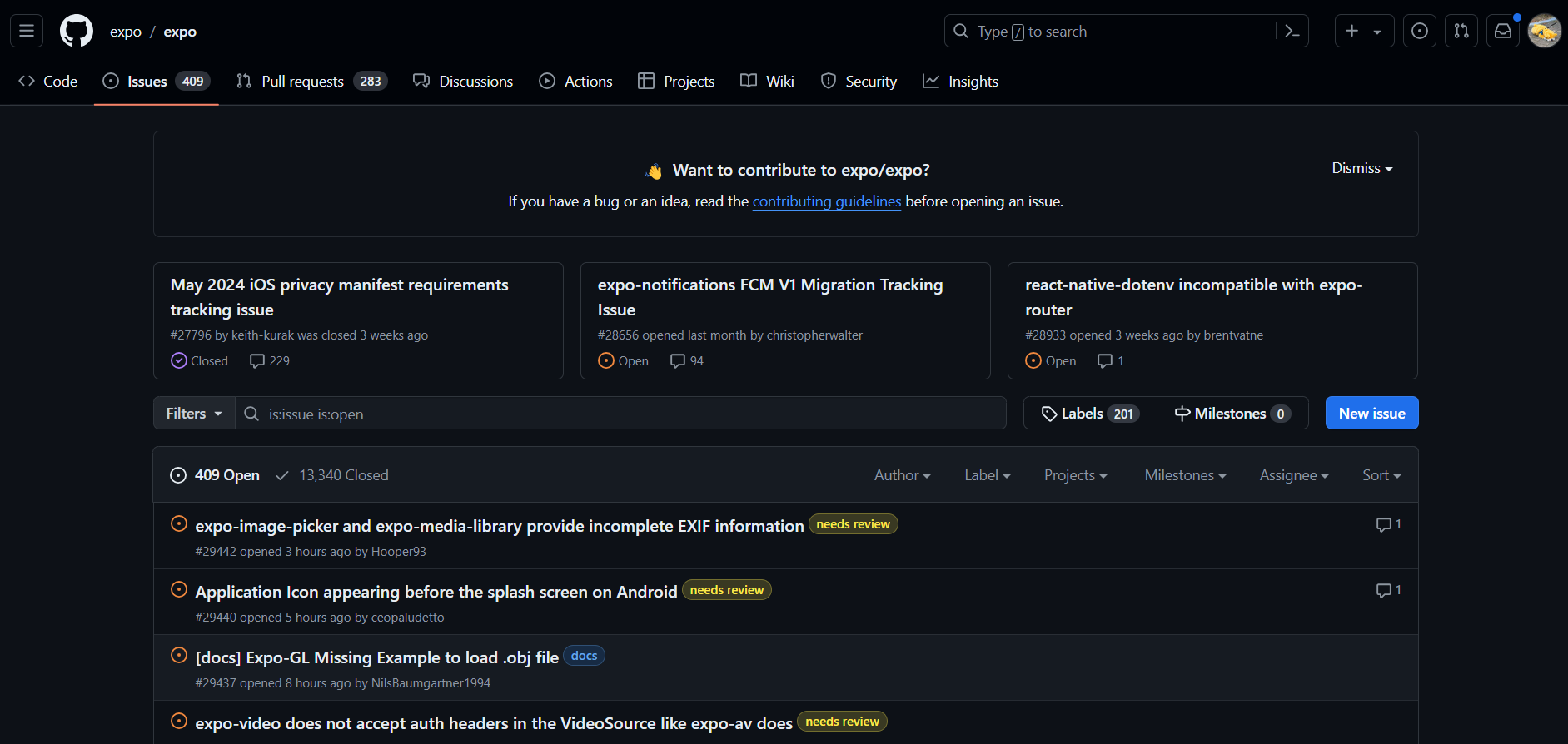Open the Insights tab
Viewport: 1568px width, 744px height.
pyautogui.click(x=960, y=81)
